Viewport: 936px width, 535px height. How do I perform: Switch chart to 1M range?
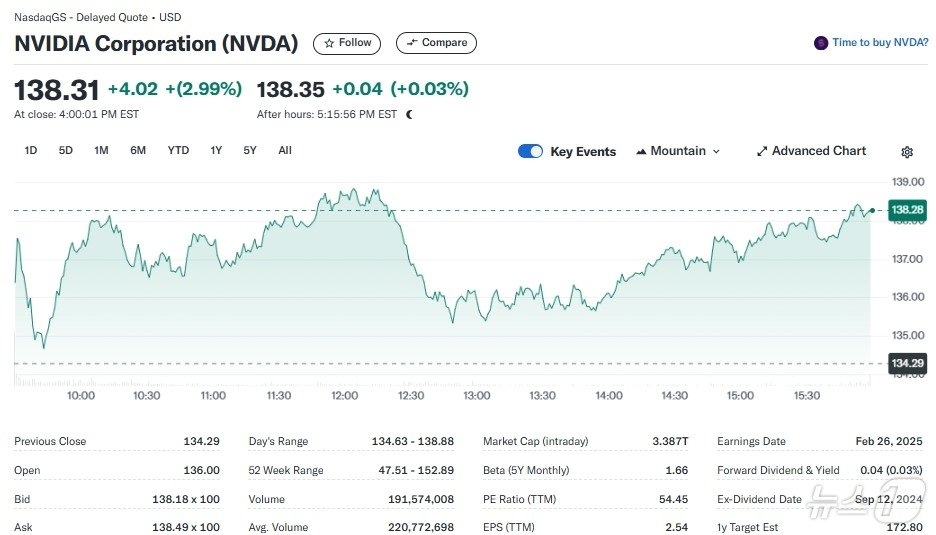tap(101, 150)
